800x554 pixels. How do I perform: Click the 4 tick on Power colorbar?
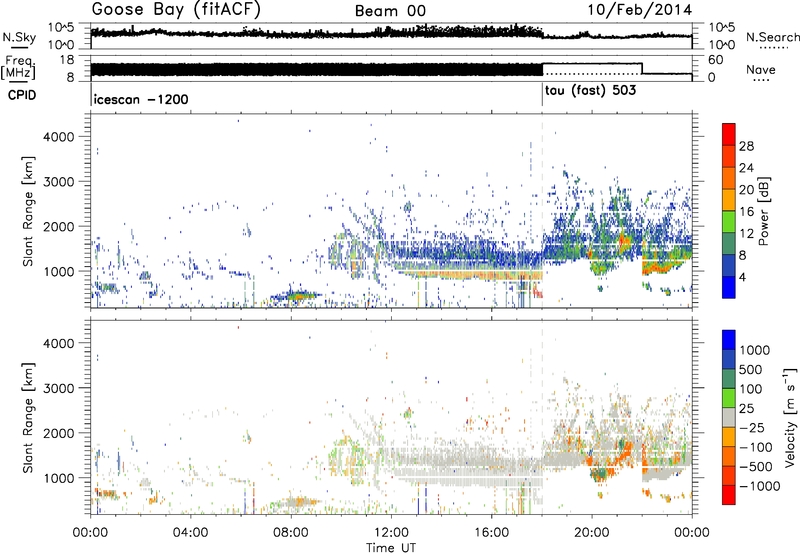pyautogui.click(x=744, y=278)
